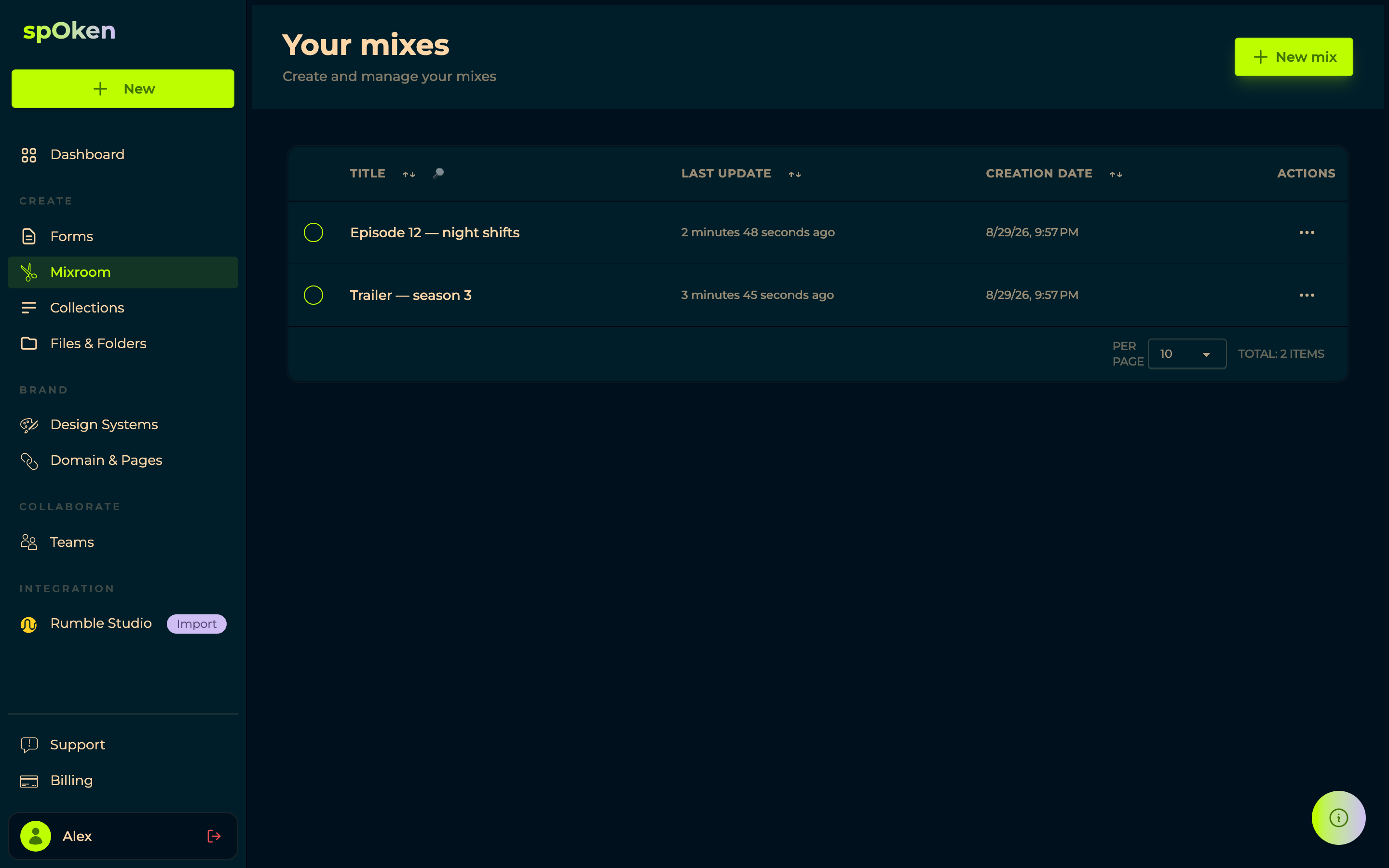Go to Dashboard in sidebar
The width and height of the screenshot is (1389, 868).
pyautogui.click(x=123, y=155)
